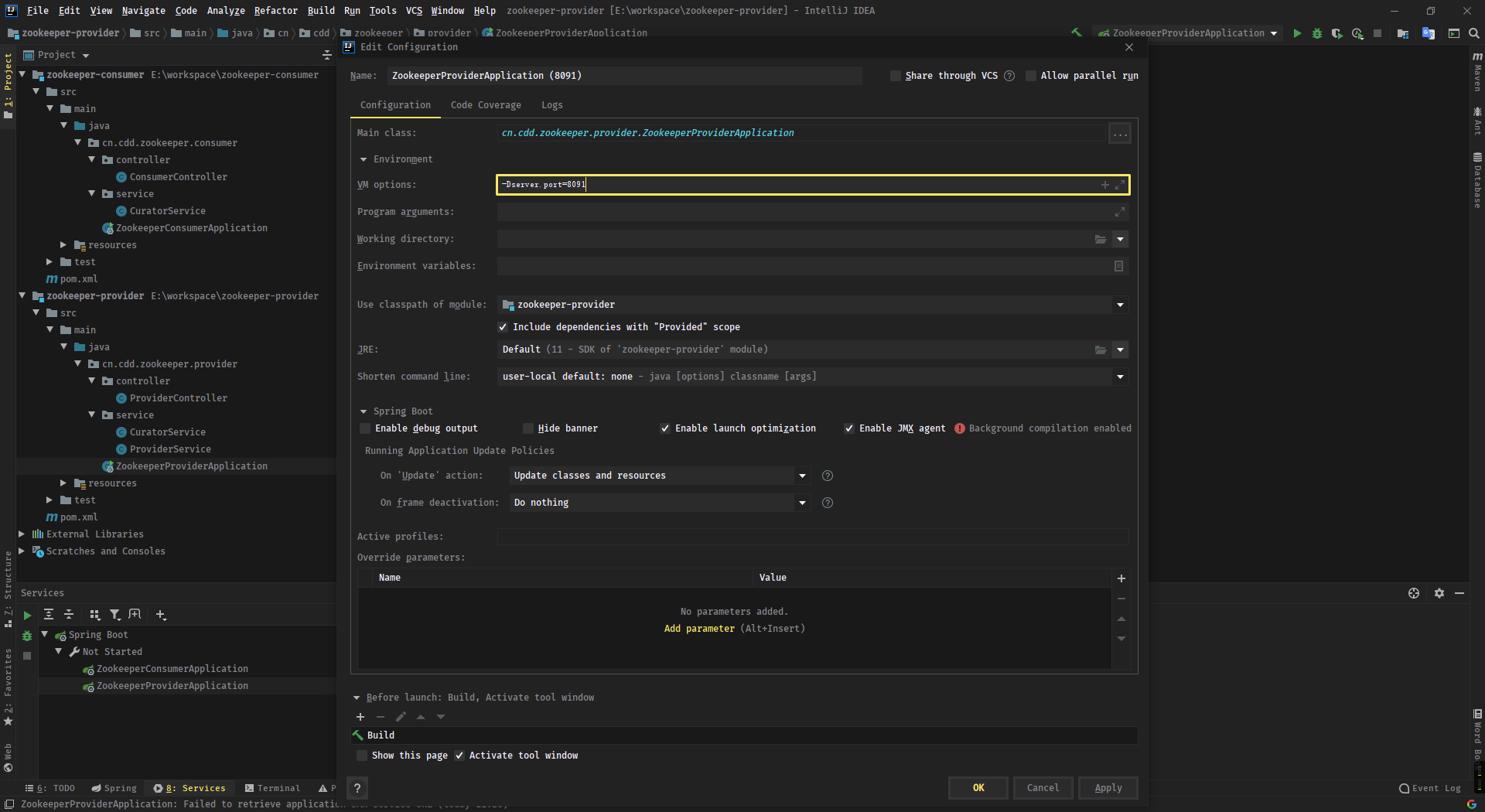Click Filter icon in Services toolbar
Image resolution: width=1485 pixels, height=812 pixels.
pyautogui.click(x=114, y=614)
